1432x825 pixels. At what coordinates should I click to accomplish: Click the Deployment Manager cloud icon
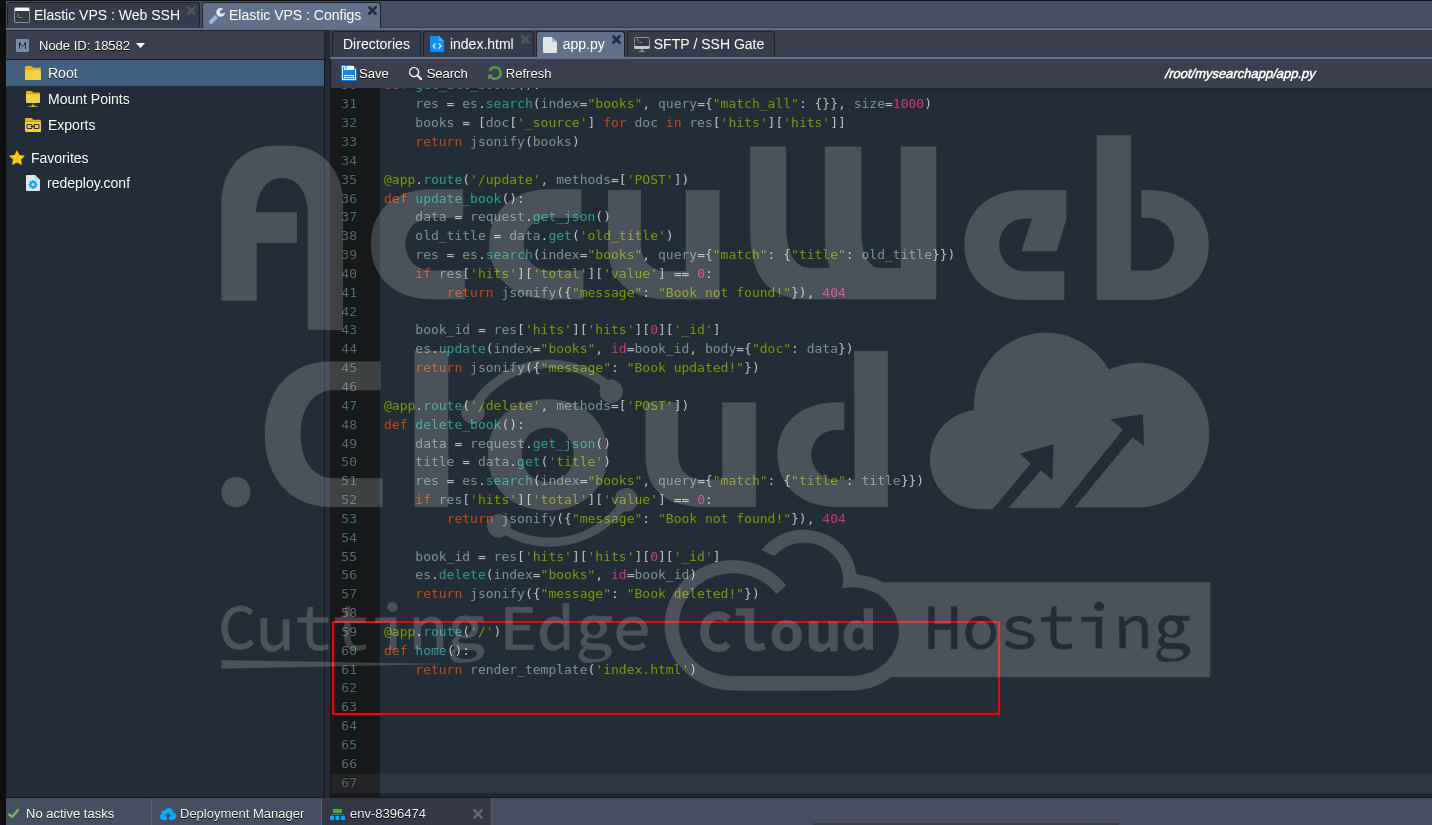[x=168, y=814]
